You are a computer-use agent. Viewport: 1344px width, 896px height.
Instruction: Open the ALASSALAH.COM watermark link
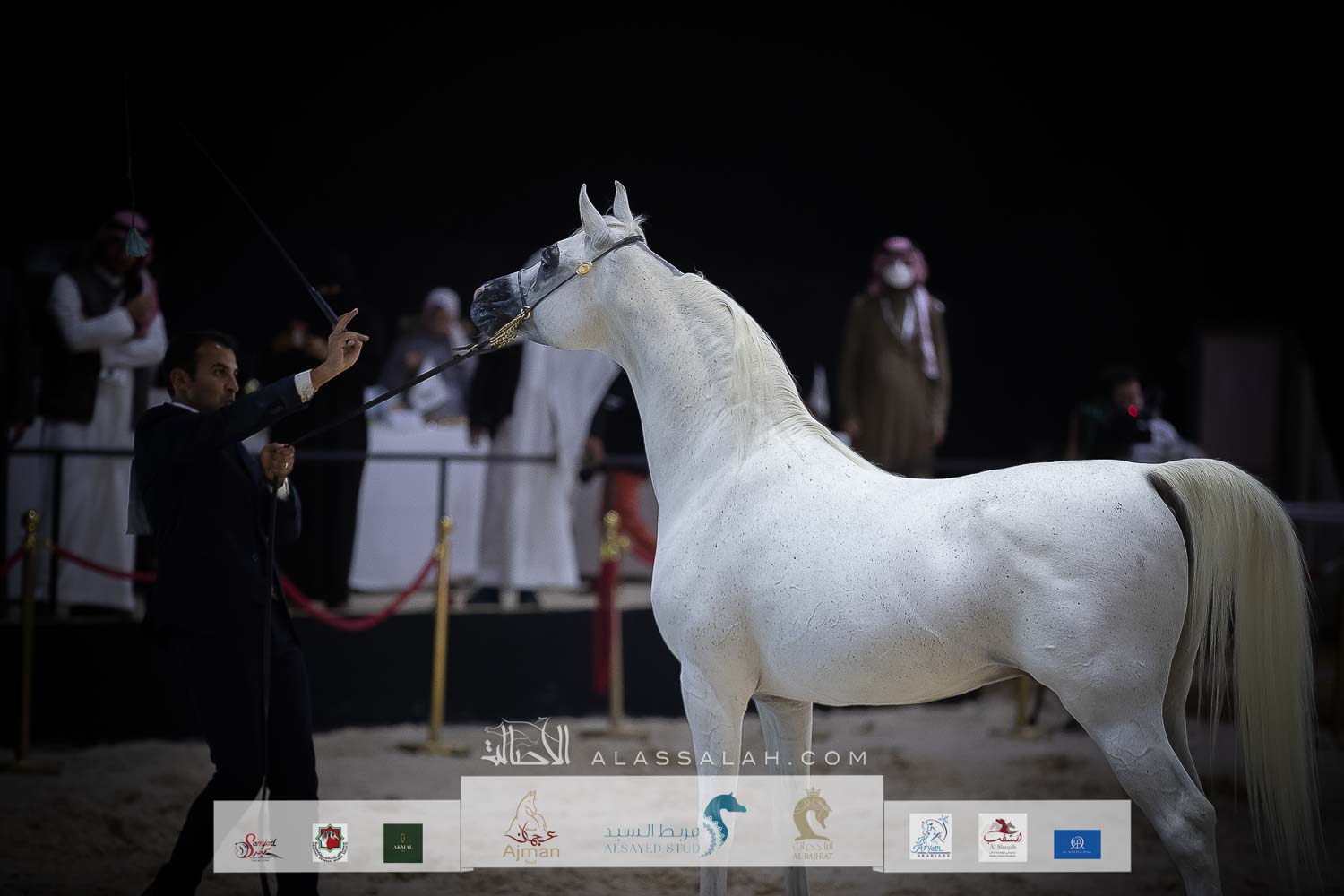click(x=728, y=758)
